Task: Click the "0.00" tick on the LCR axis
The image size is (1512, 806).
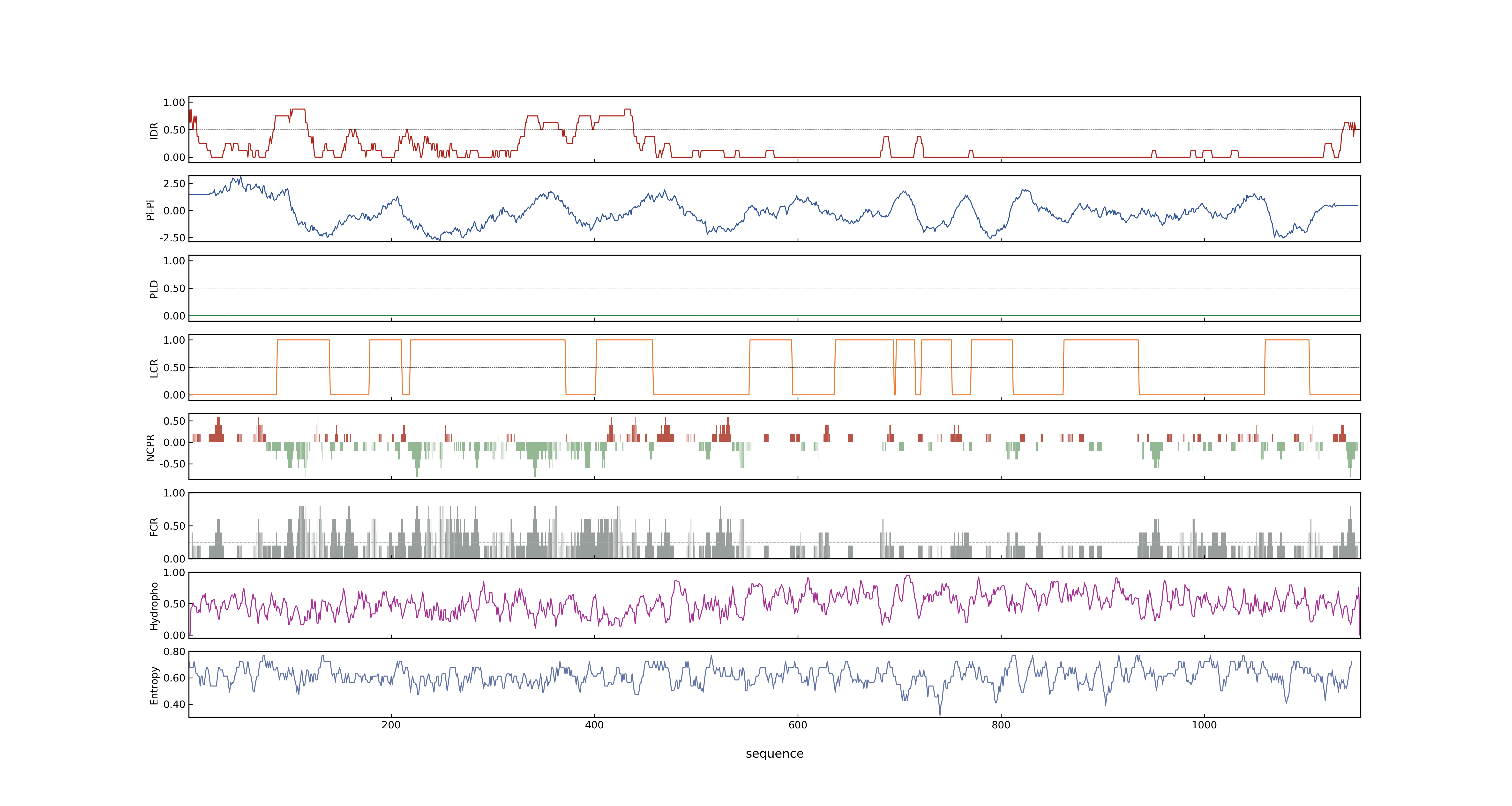Action: [x=174, y=395]
